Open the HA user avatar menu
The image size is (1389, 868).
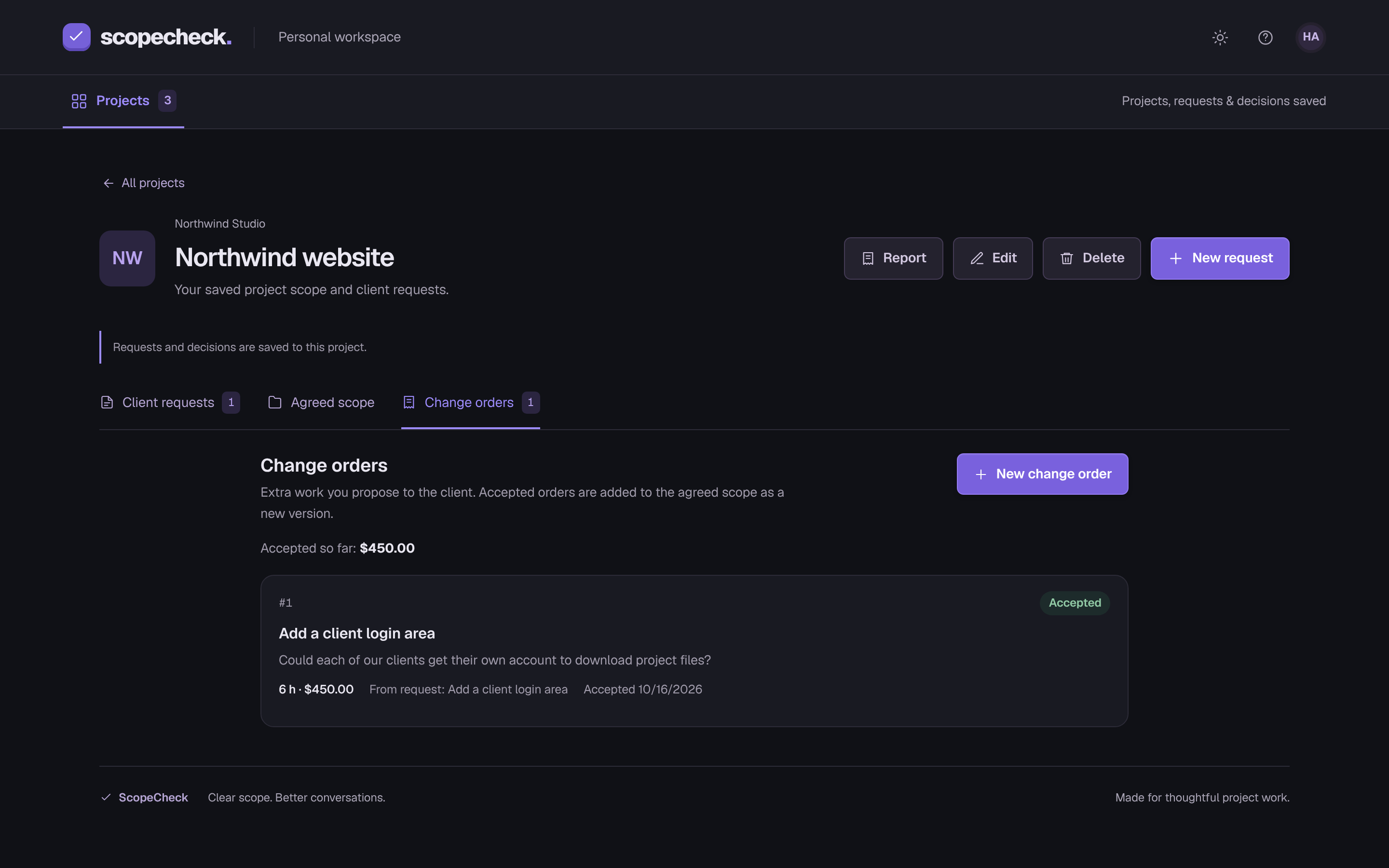coord(1310,37)
